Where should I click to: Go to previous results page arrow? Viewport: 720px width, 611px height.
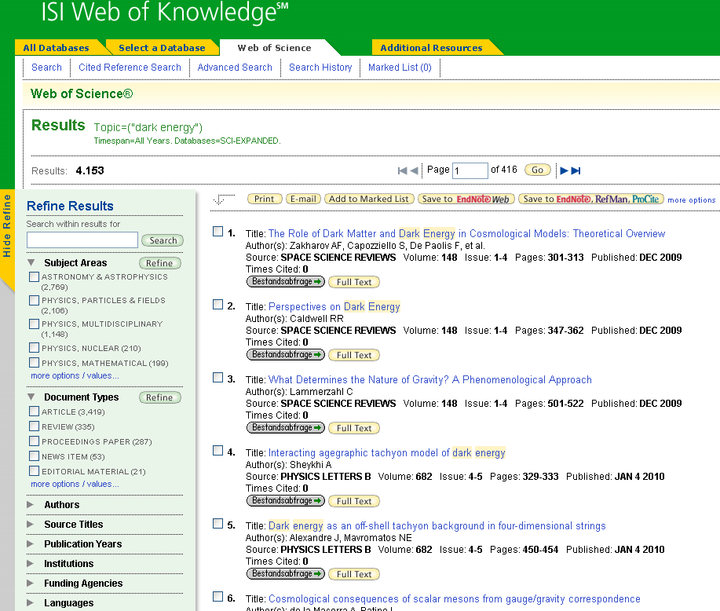[x=414, y=171]
